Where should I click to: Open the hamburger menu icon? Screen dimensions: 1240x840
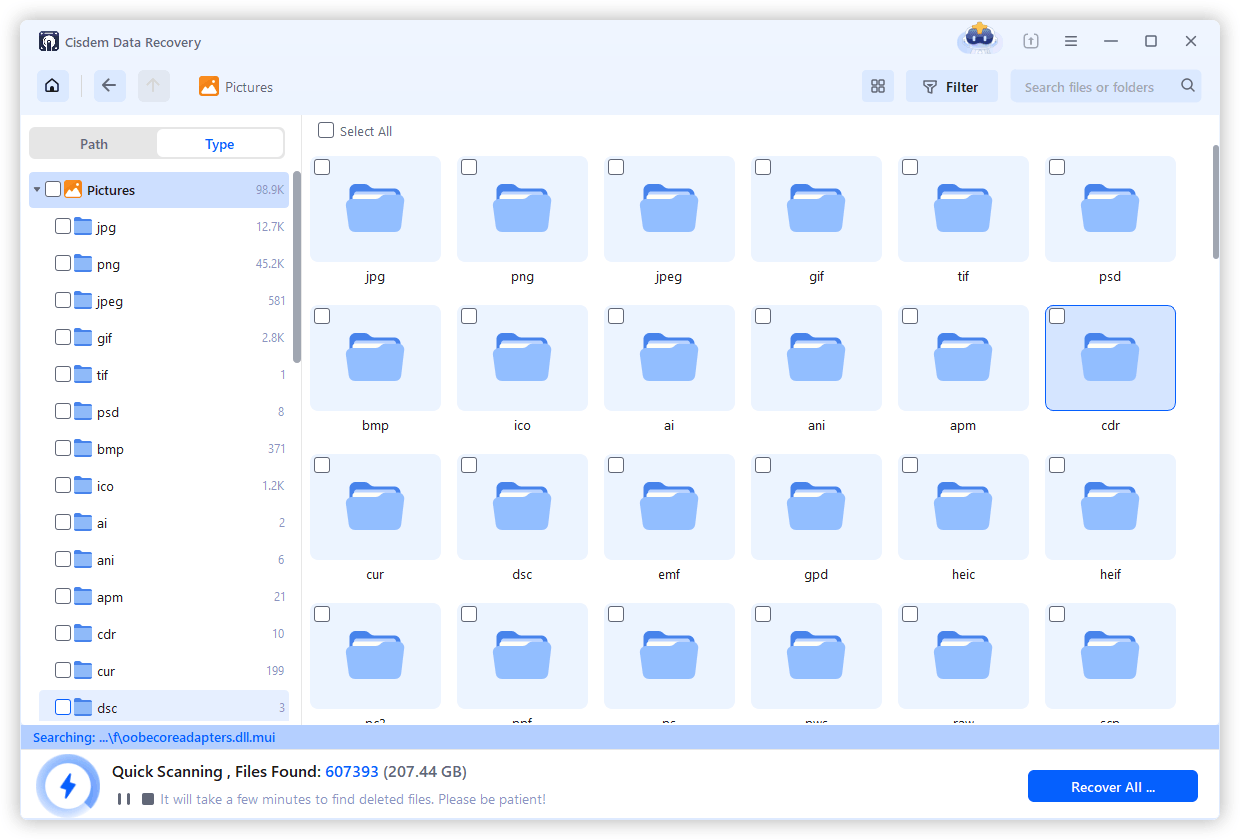pyautogui.click(x=1070, y=41)
